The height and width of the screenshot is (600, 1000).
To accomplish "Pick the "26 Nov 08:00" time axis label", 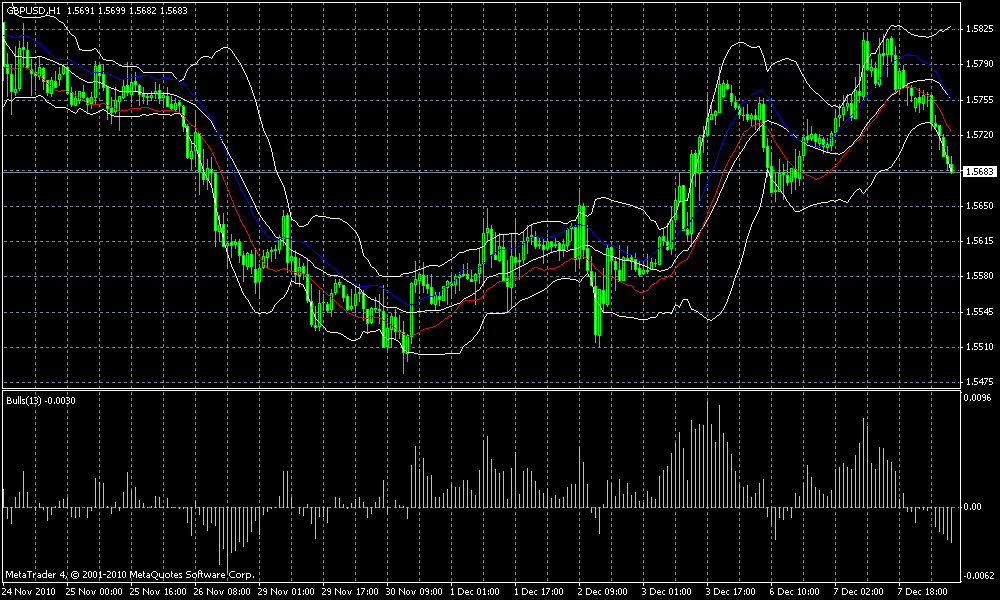I will point(223,592).
